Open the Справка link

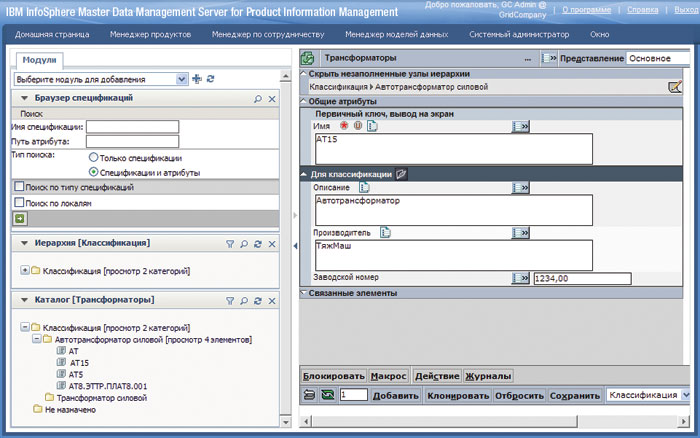[642, 9]
